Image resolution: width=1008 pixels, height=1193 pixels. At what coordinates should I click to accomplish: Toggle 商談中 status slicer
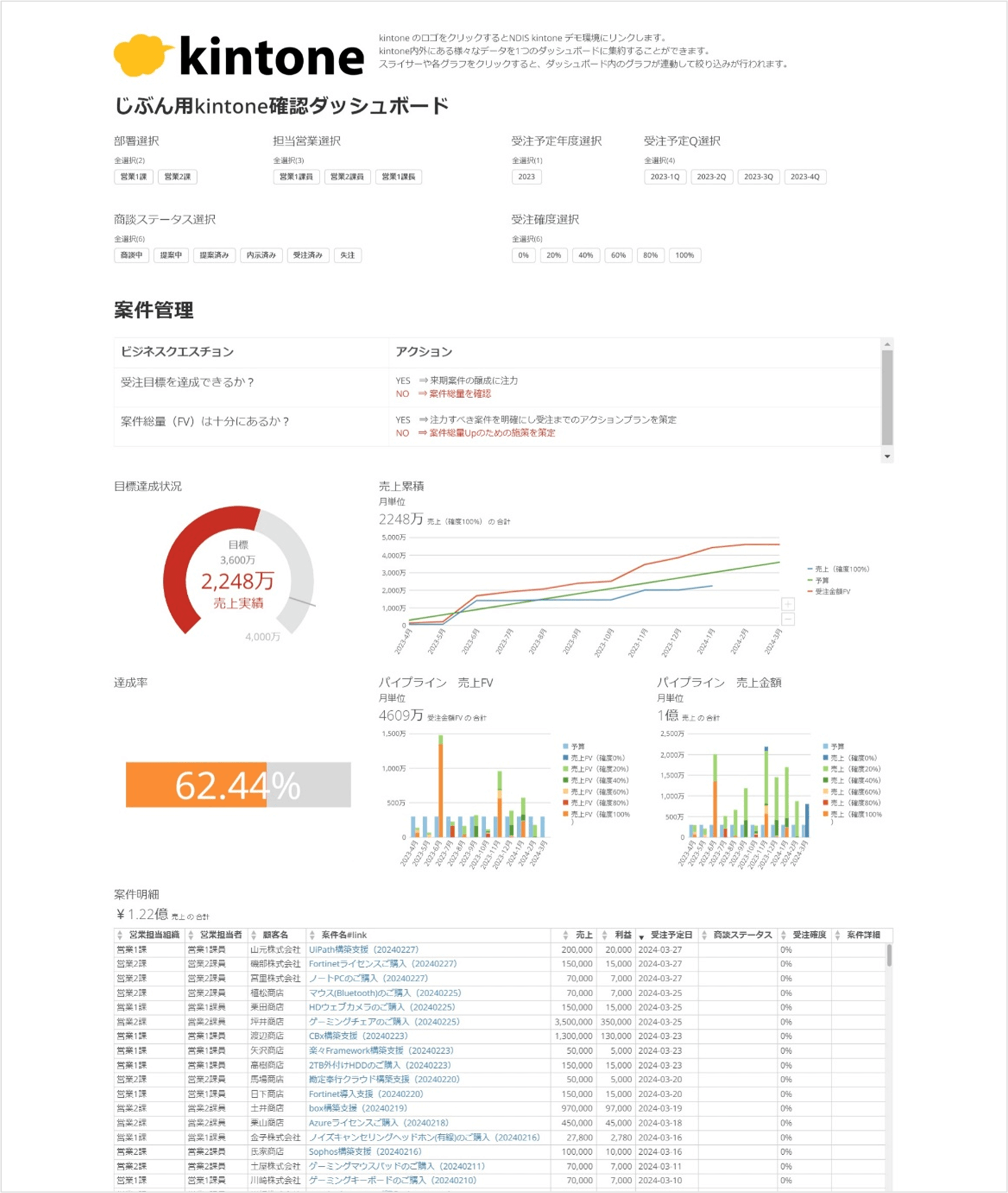(x=131, y=255)
